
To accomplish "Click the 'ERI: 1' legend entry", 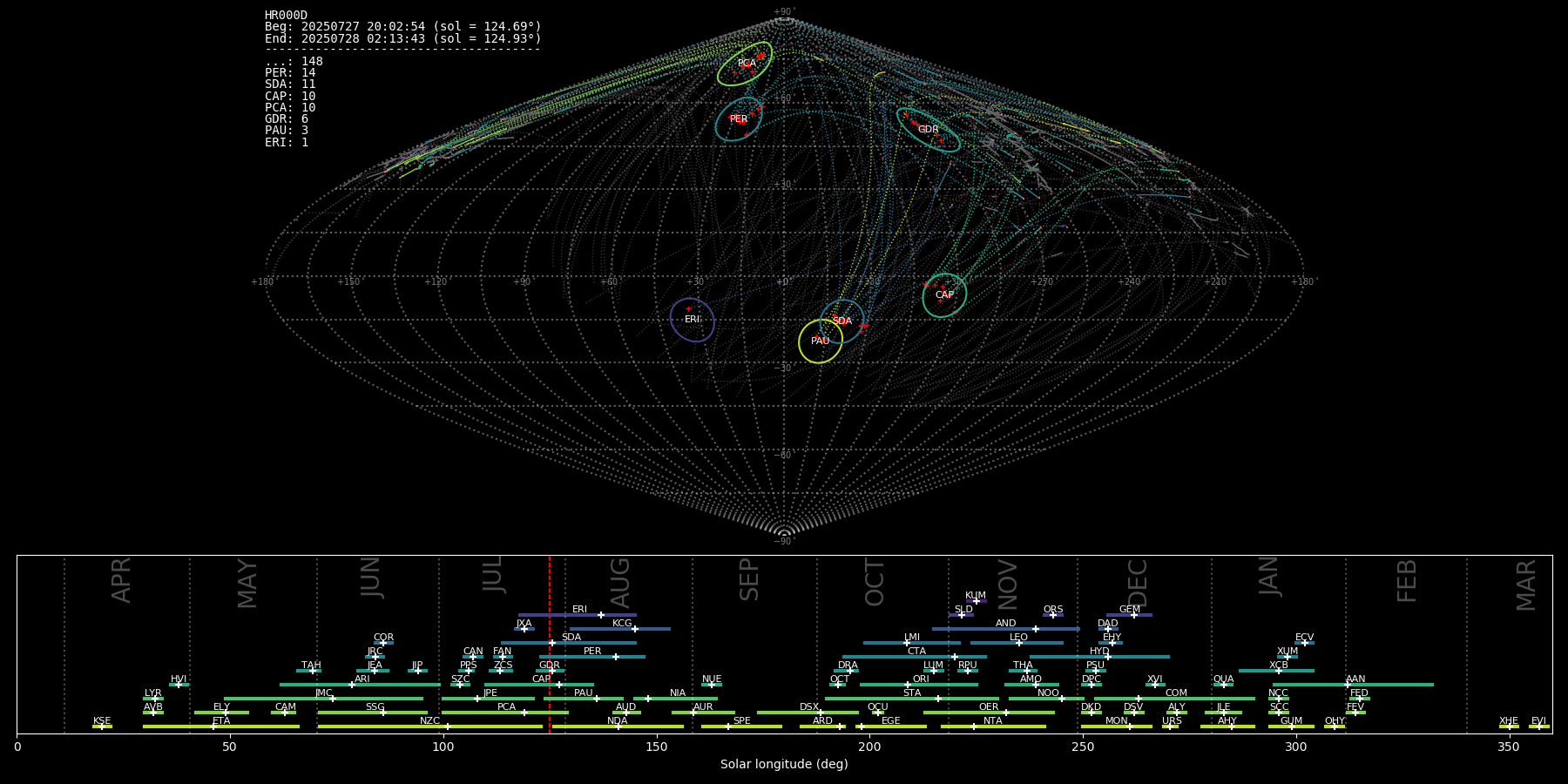I will click(x=287, y=143).
